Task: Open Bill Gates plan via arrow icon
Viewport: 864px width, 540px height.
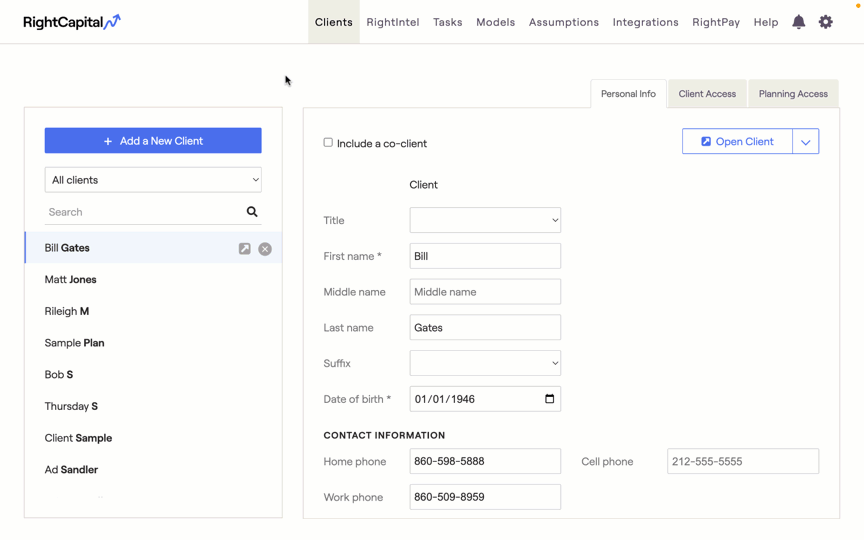Action: pyautogui.click(x=245, y=249)
